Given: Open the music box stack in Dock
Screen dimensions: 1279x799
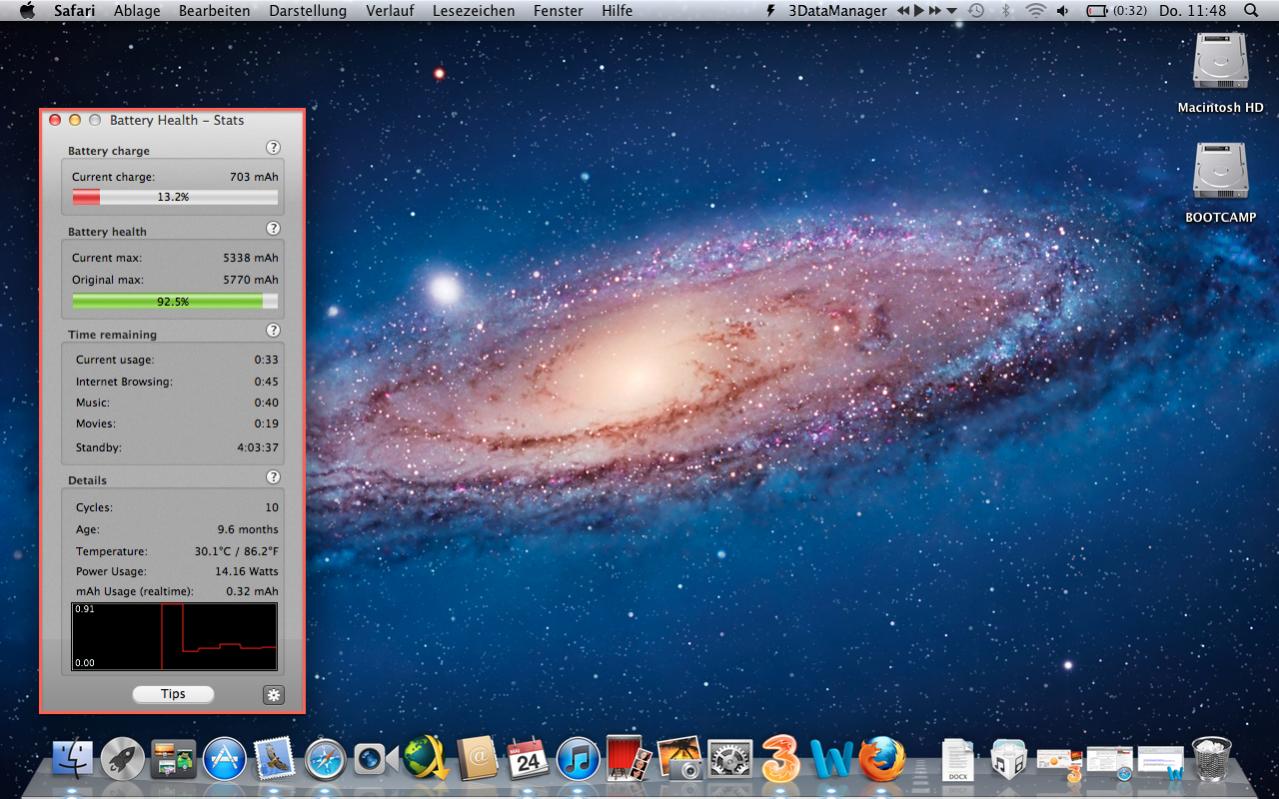Looking at the screenshot, I should 1009,760.
